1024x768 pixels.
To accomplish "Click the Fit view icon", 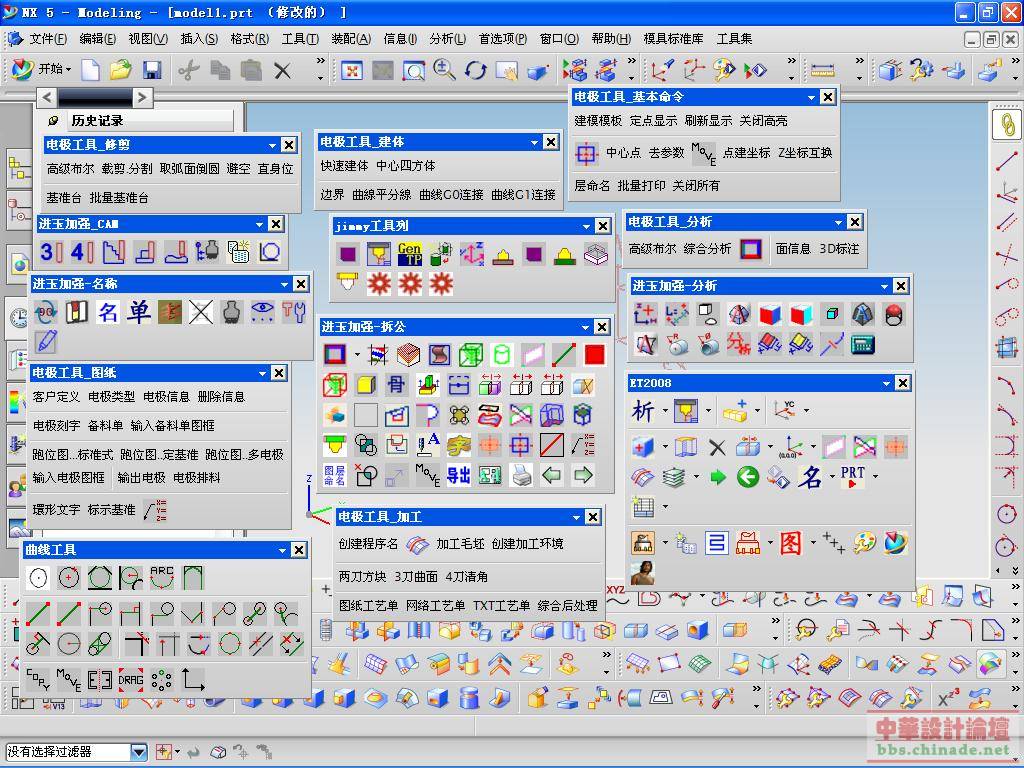I will tap(352, 70).
